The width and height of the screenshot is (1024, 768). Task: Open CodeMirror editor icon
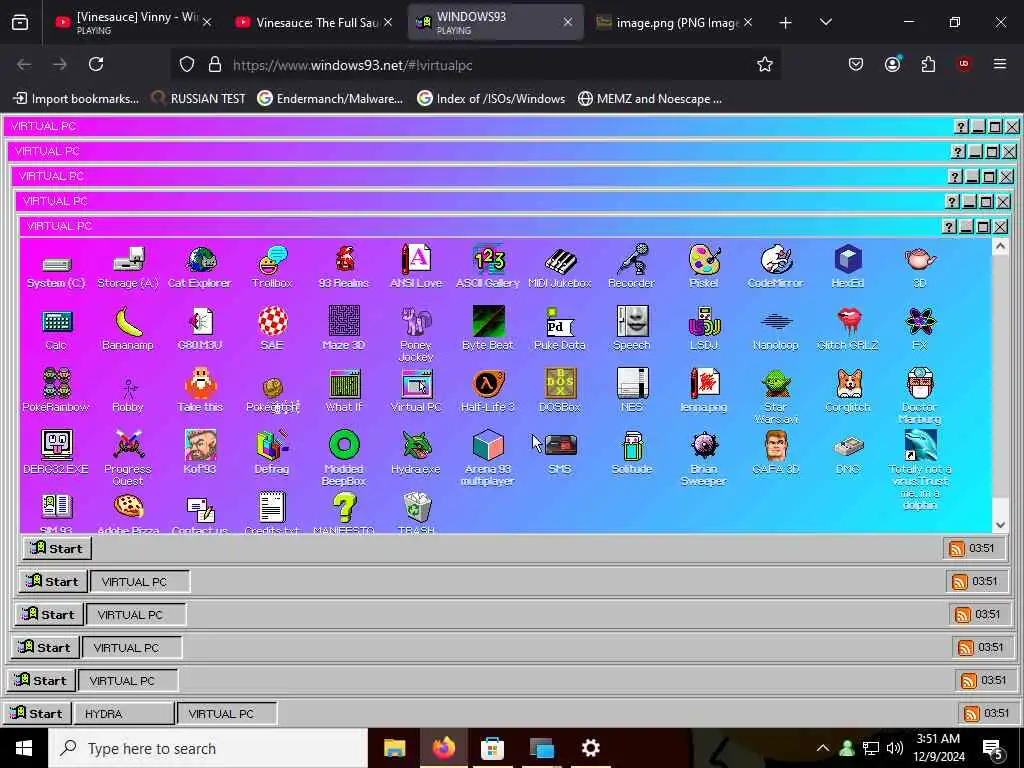click(776, 268)
